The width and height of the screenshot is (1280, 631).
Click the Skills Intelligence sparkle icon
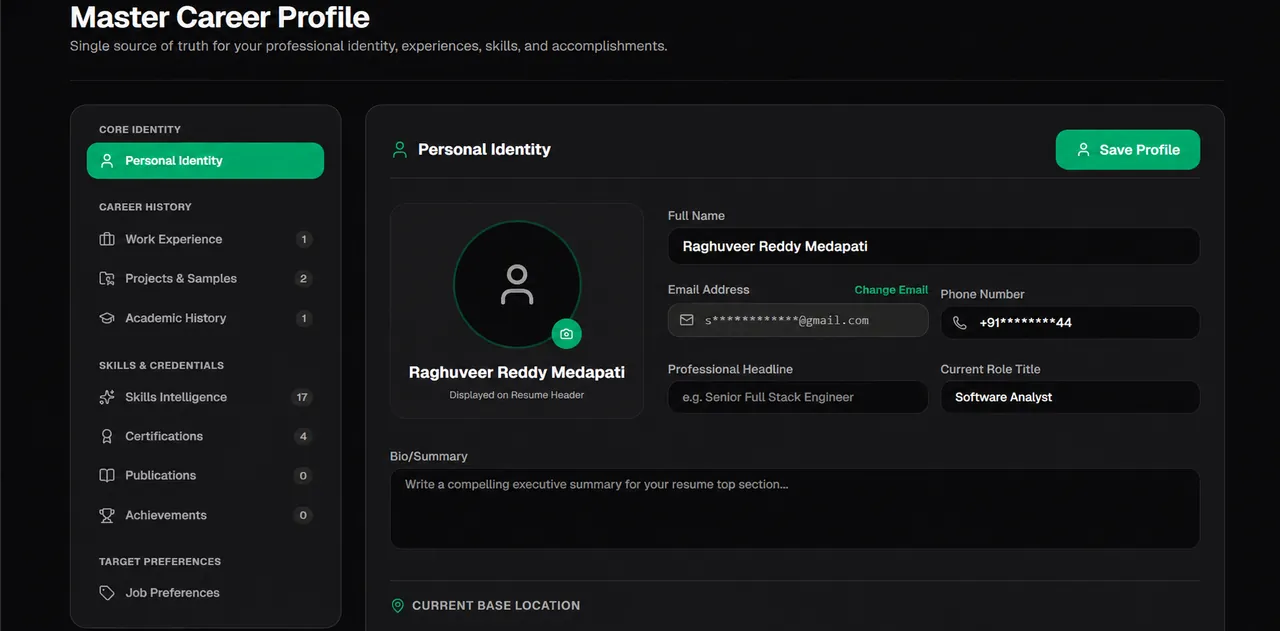(107, 397)
